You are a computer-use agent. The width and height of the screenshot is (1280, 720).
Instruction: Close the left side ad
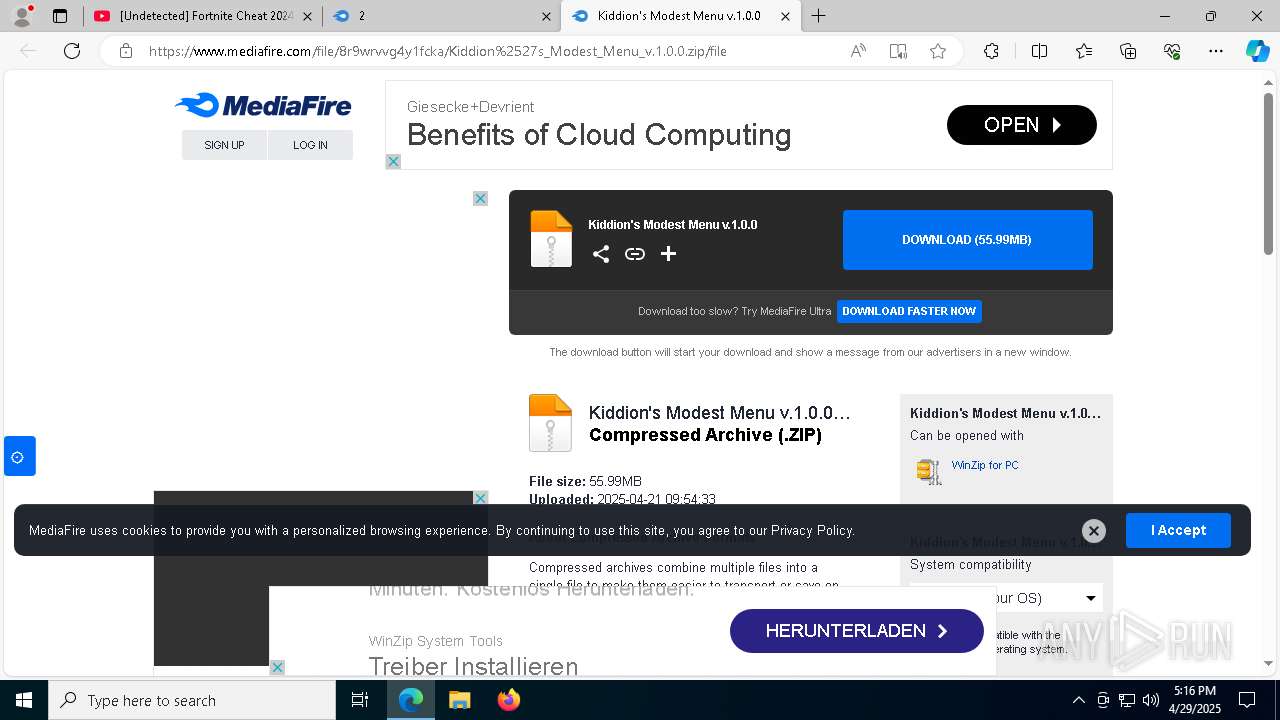click(480, 198)
